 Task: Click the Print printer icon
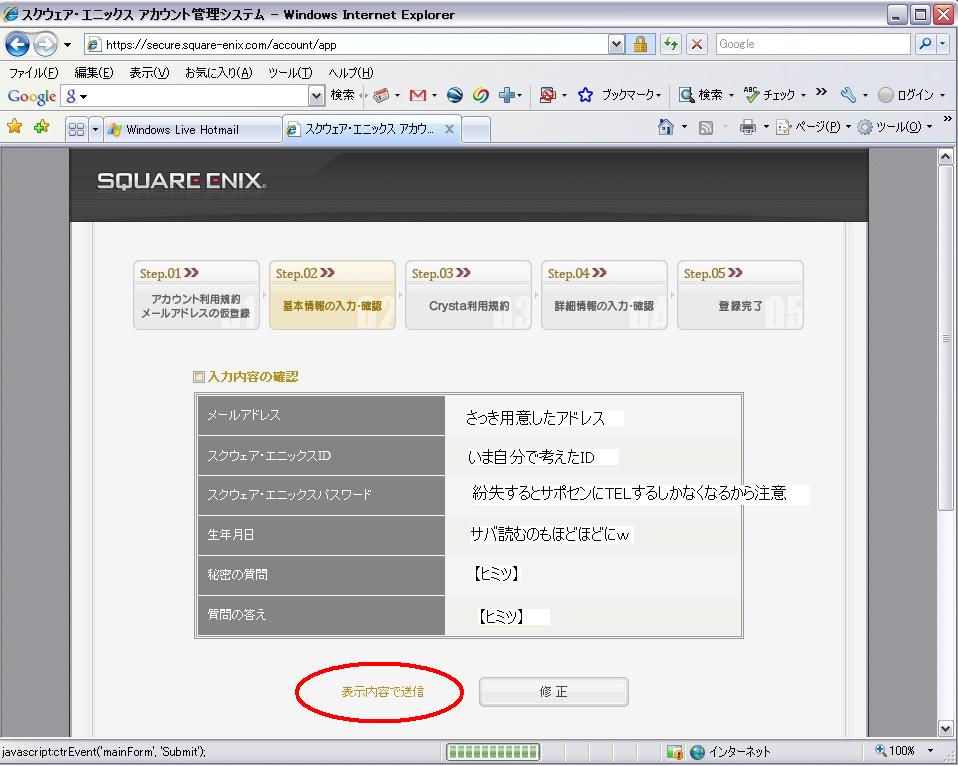tap(748, 127)
